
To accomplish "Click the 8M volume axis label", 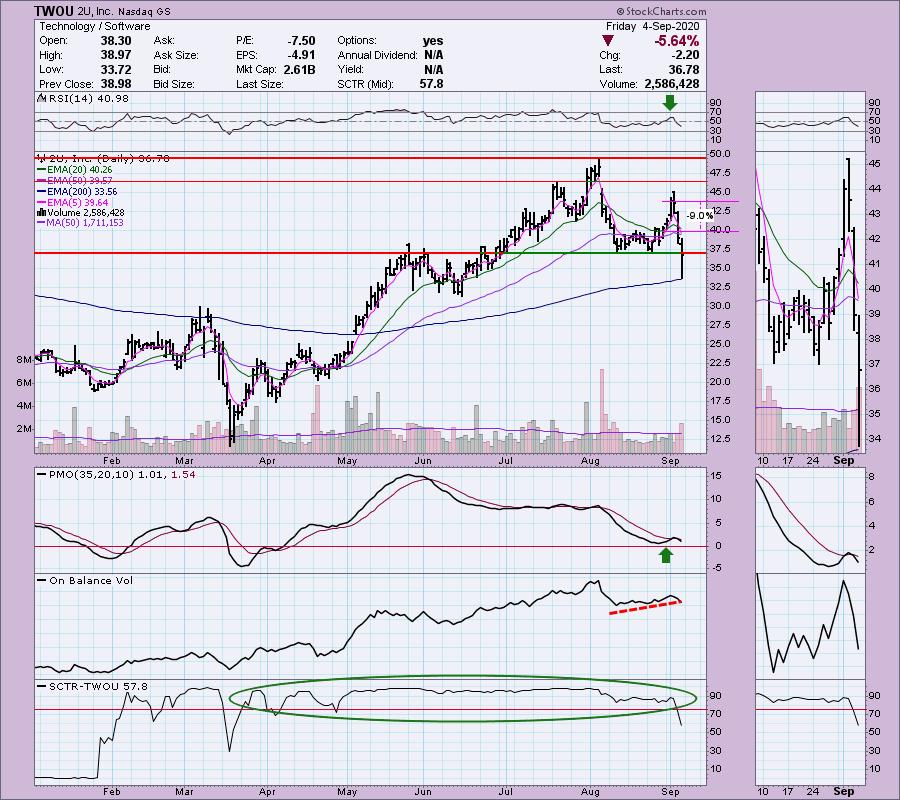I will tap(24, 360).
